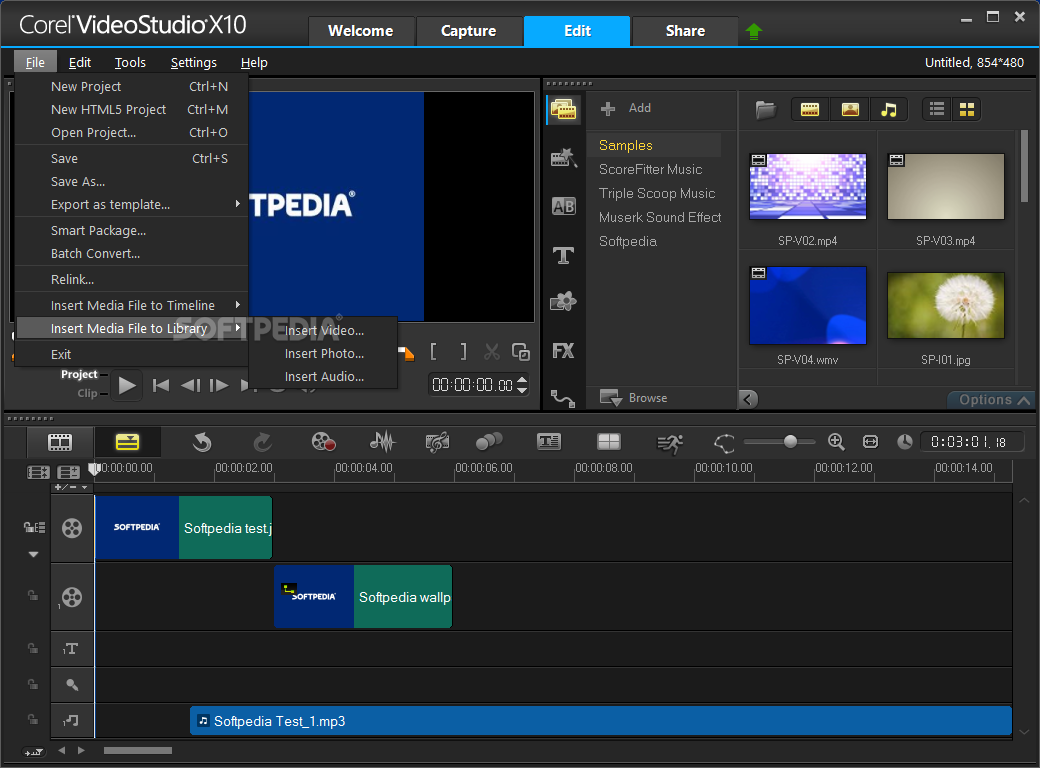Toggle show audio files filter in library

click(x=889, y=109)
